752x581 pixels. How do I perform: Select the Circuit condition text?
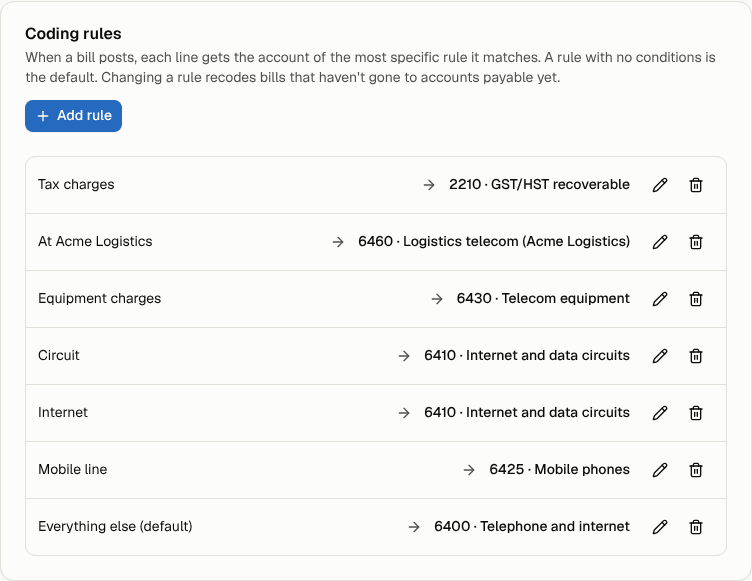[59, 356]
